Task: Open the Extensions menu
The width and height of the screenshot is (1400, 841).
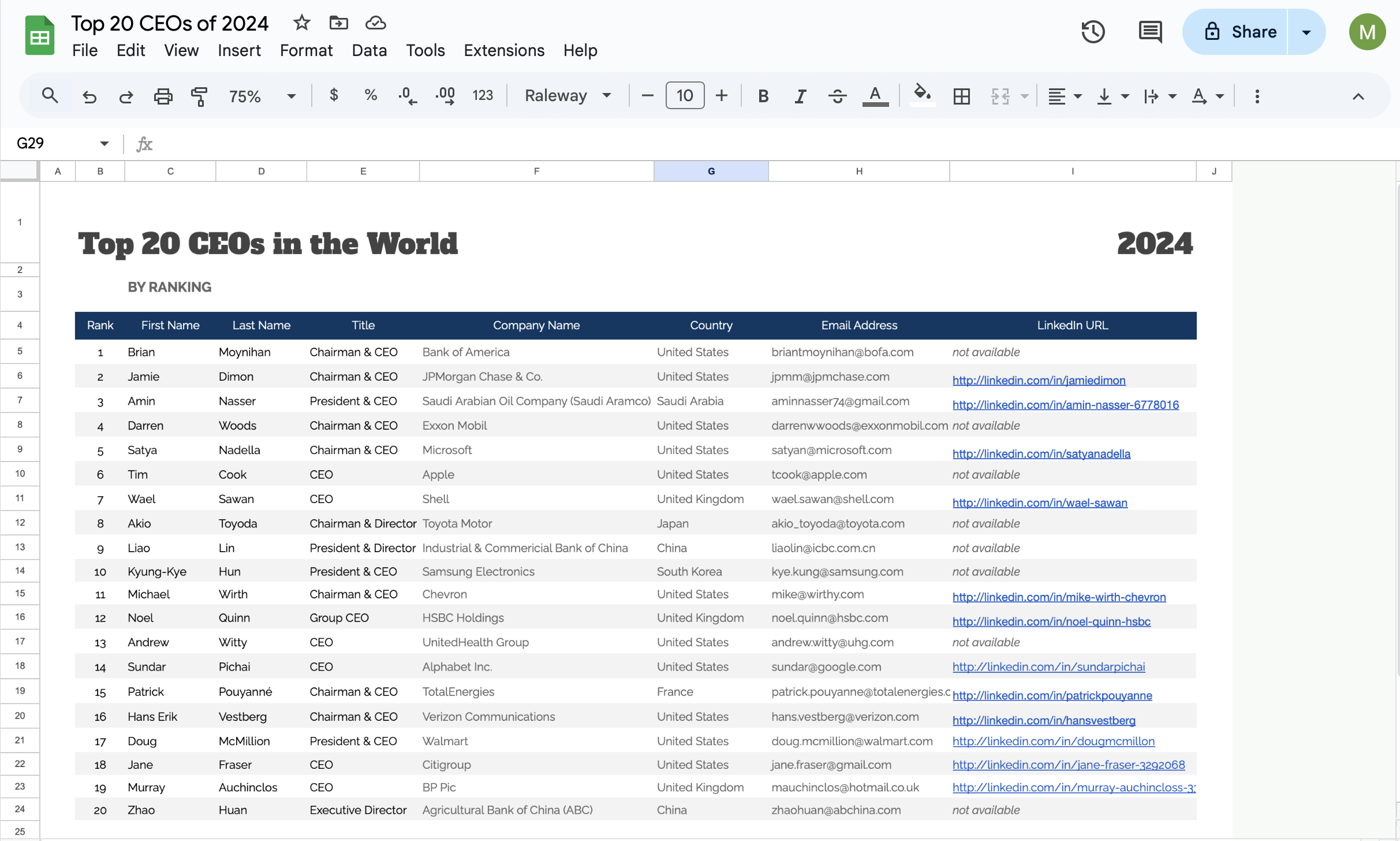Action: point(504,51)
